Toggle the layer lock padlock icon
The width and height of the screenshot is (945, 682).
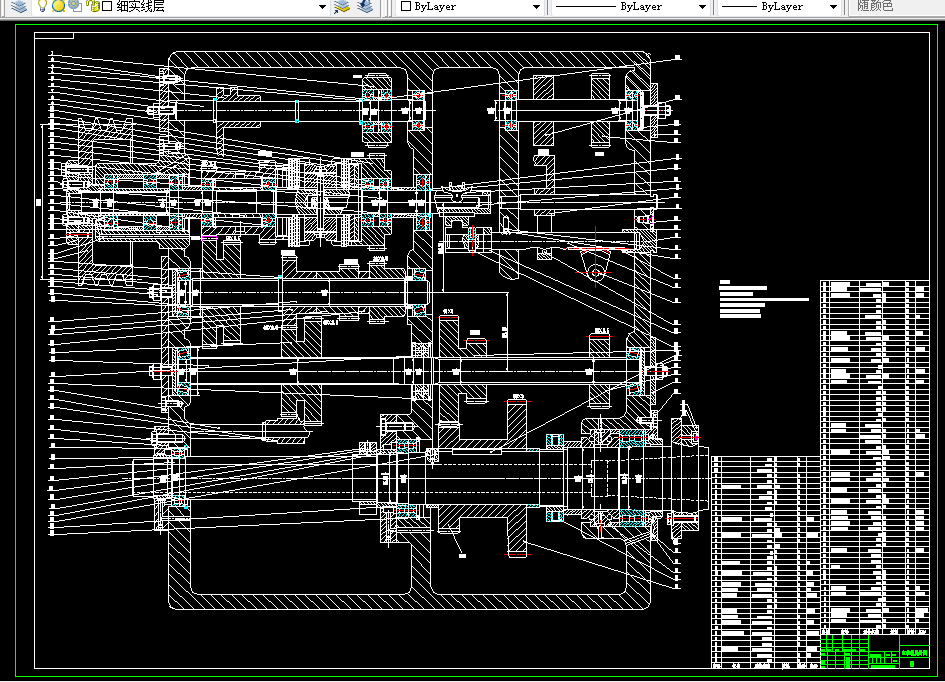click(x=93, y=6)
